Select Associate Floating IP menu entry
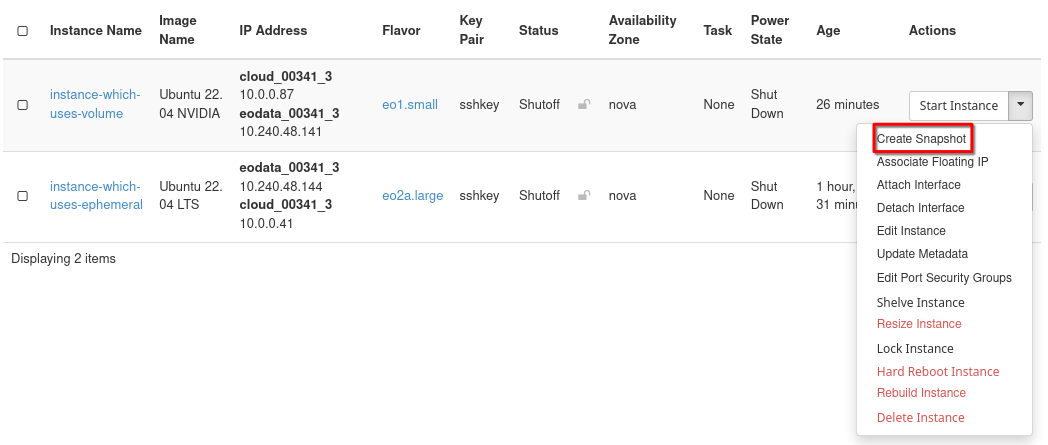1048x445 pixels. click(x=932, y=162)
